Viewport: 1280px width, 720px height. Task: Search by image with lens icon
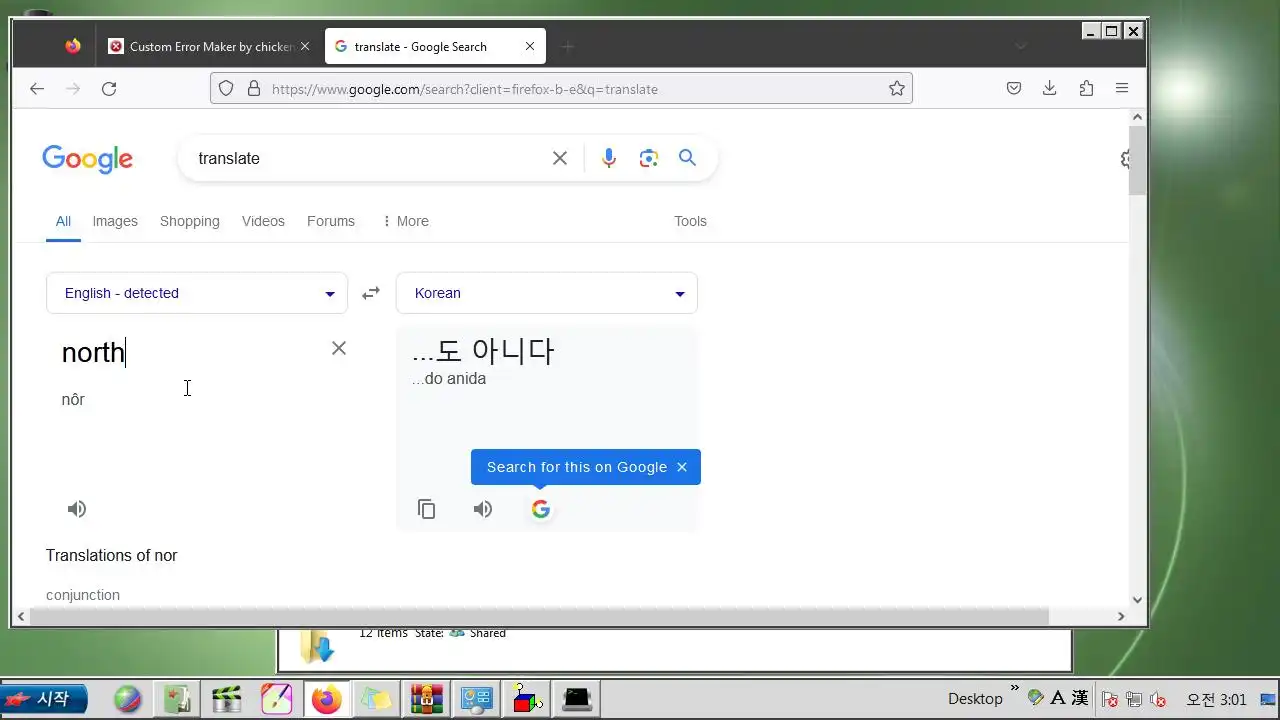[x=649, y=158]
